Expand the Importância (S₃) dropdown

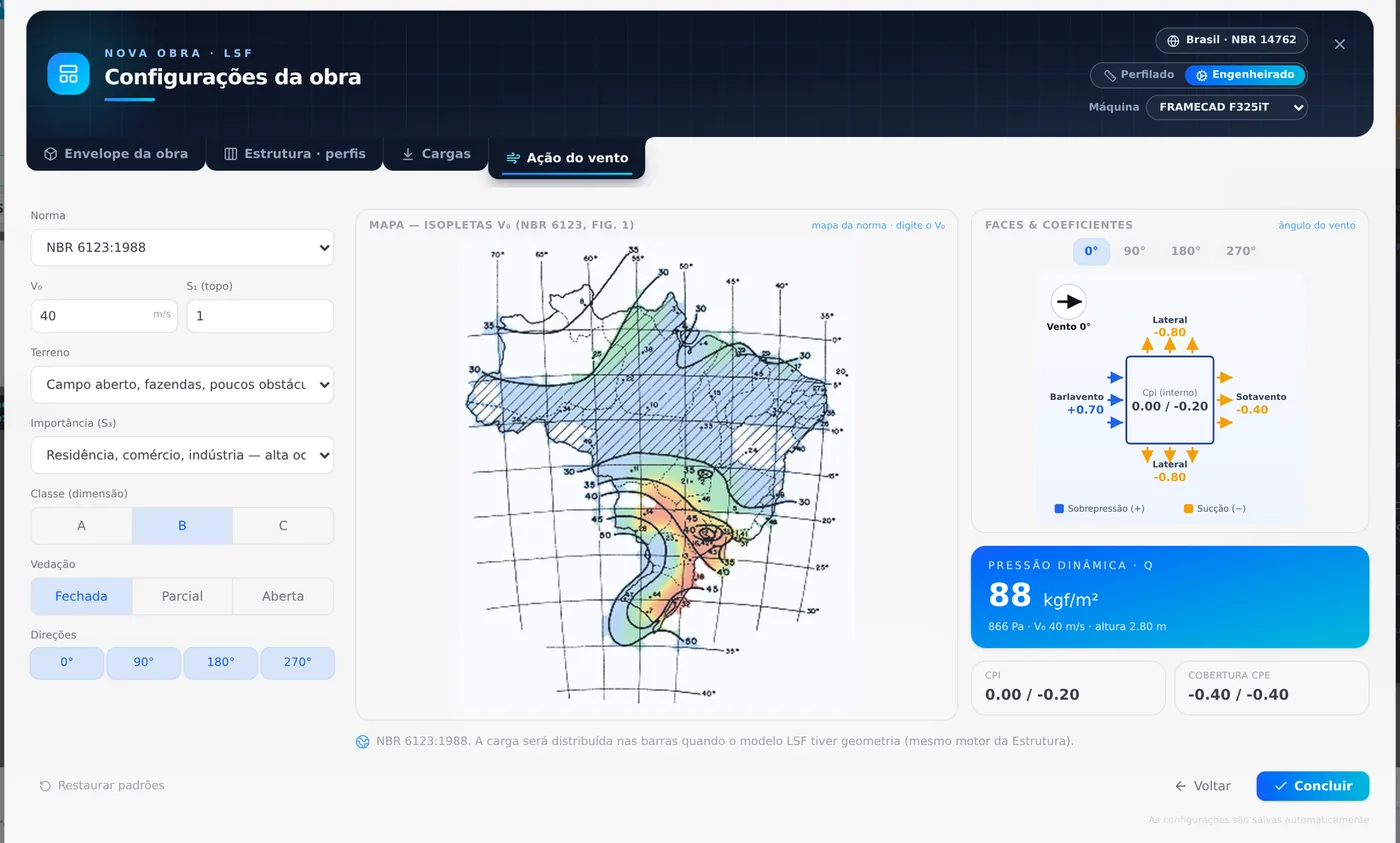pos(182,455)
